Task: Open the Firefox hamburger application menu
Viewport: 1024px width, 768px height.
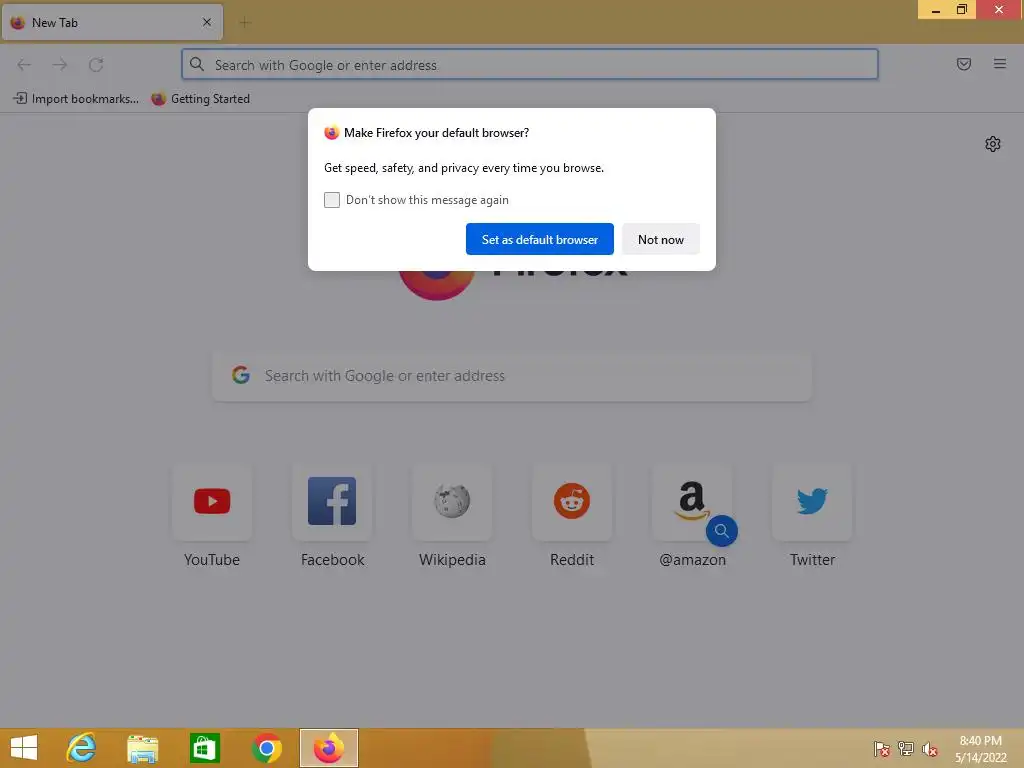Action: coord(999,64)
